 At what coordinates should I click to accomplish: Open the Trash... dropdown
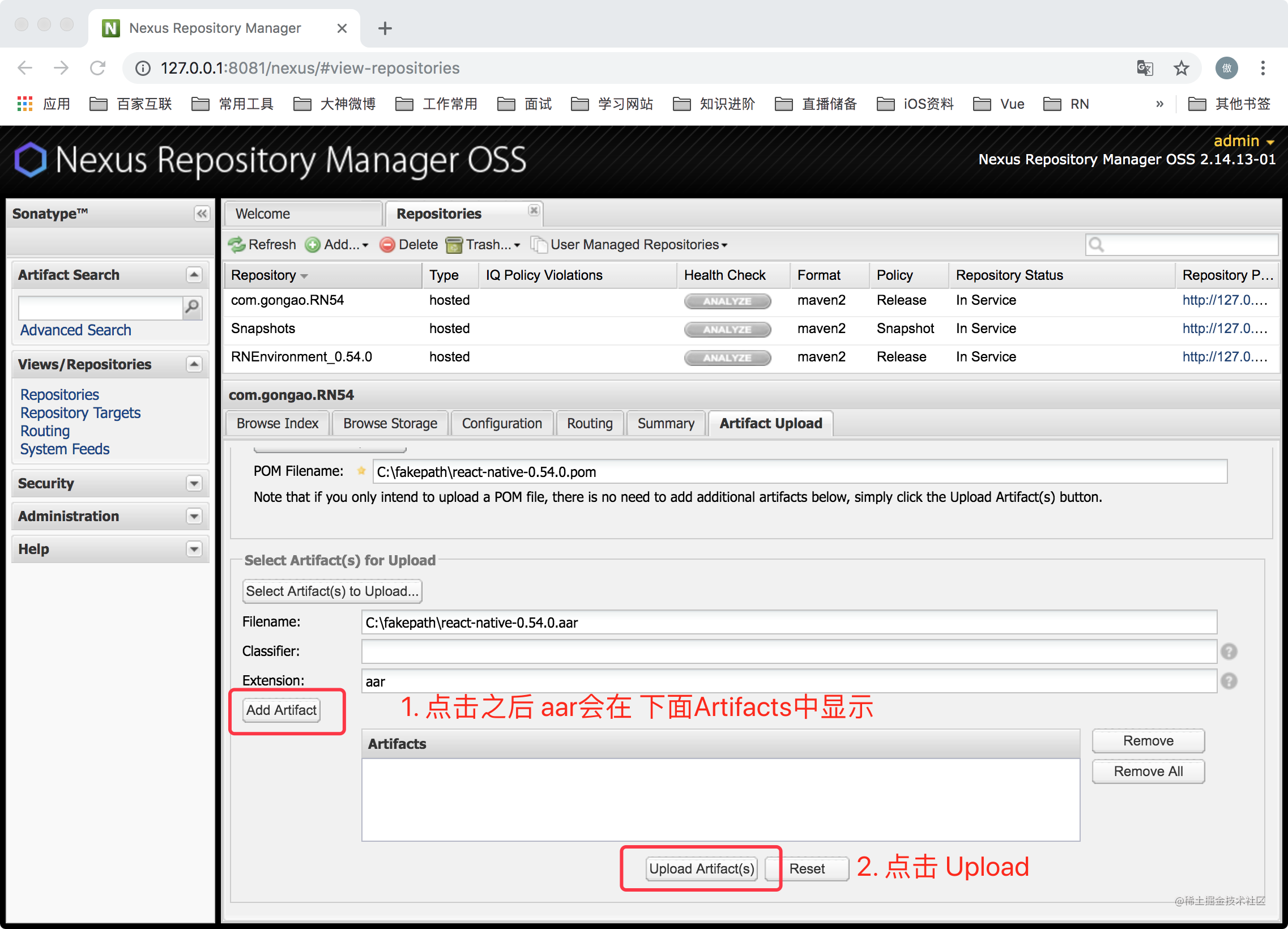coord(483,245)
